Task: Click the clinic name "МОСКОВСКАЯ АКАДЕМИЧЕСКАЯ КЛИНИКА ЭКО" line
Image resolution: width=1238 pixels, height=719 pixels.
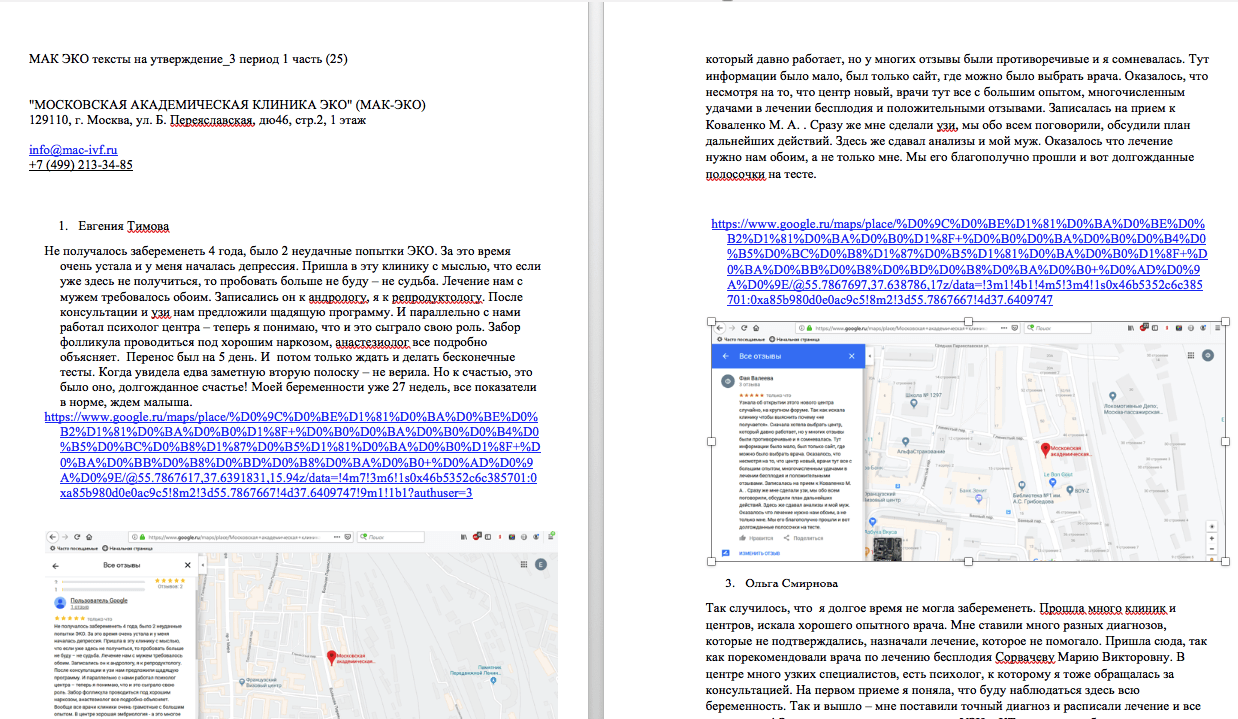Action: click(227, 105)
